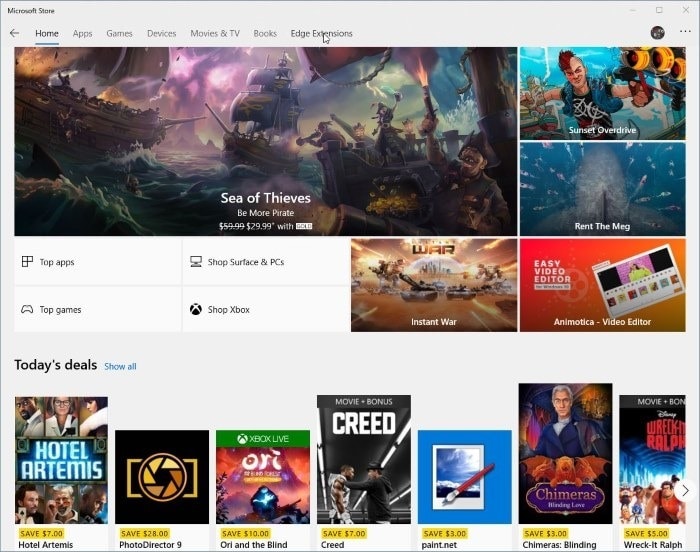Open the Instant War tile
Viewport: 700px width, 552px height.
(x=434, y=285)
